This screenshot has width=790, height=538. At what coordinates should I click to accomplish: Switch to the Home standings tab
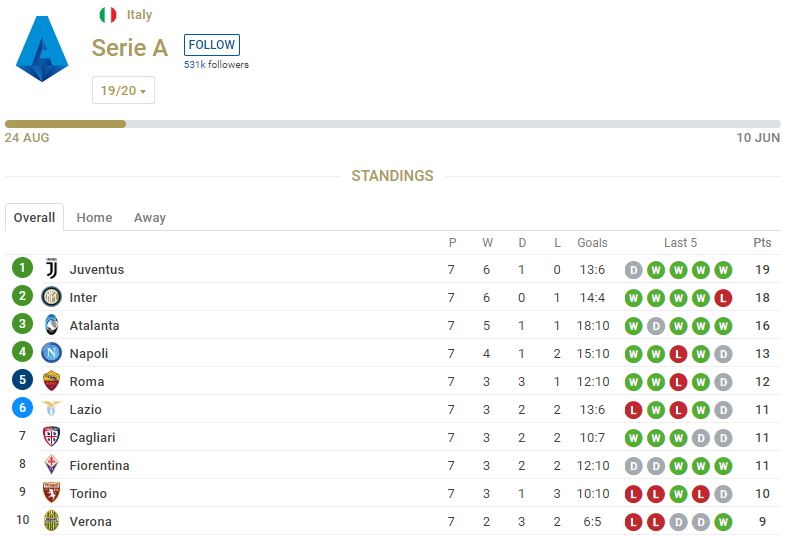point(94,218)
